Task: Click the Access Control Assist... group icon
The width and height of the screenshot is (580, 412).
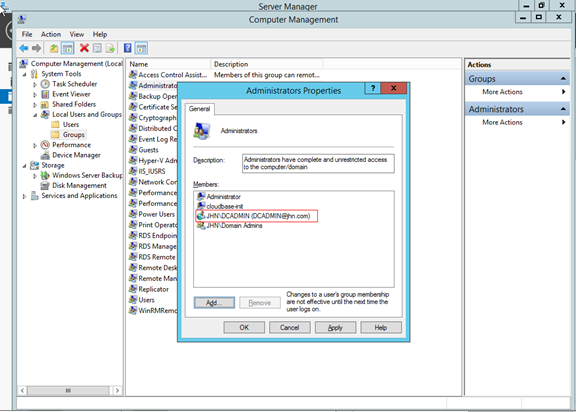Action: click(133, 75)
